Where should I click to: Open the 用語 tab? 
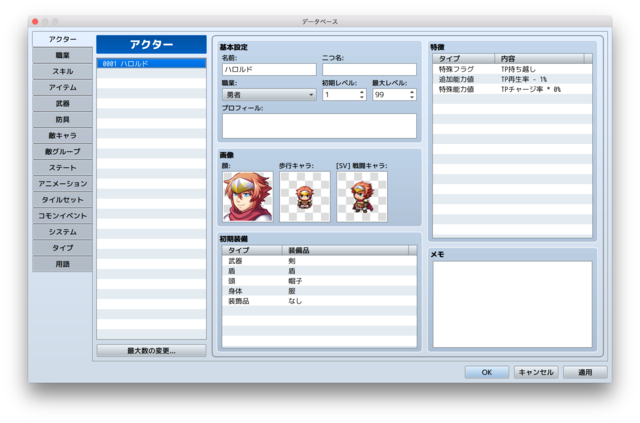[62, 264]
